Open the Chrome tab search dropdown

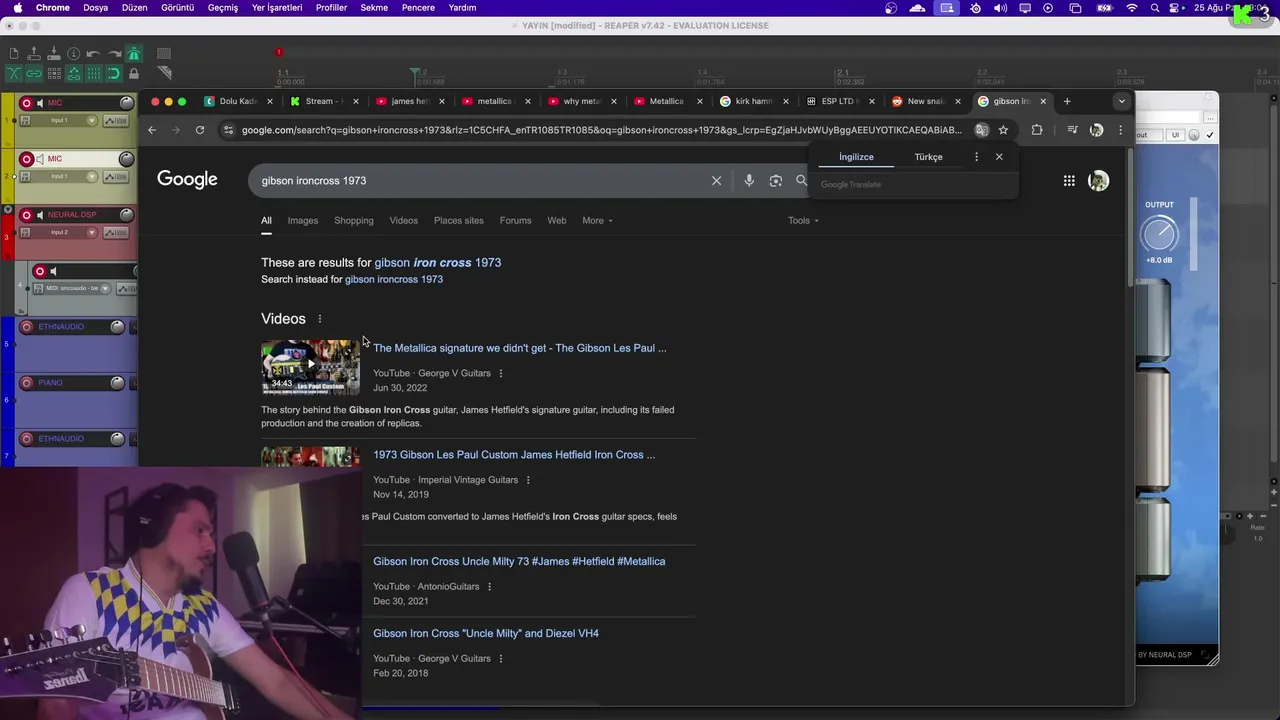[1121, 101]
